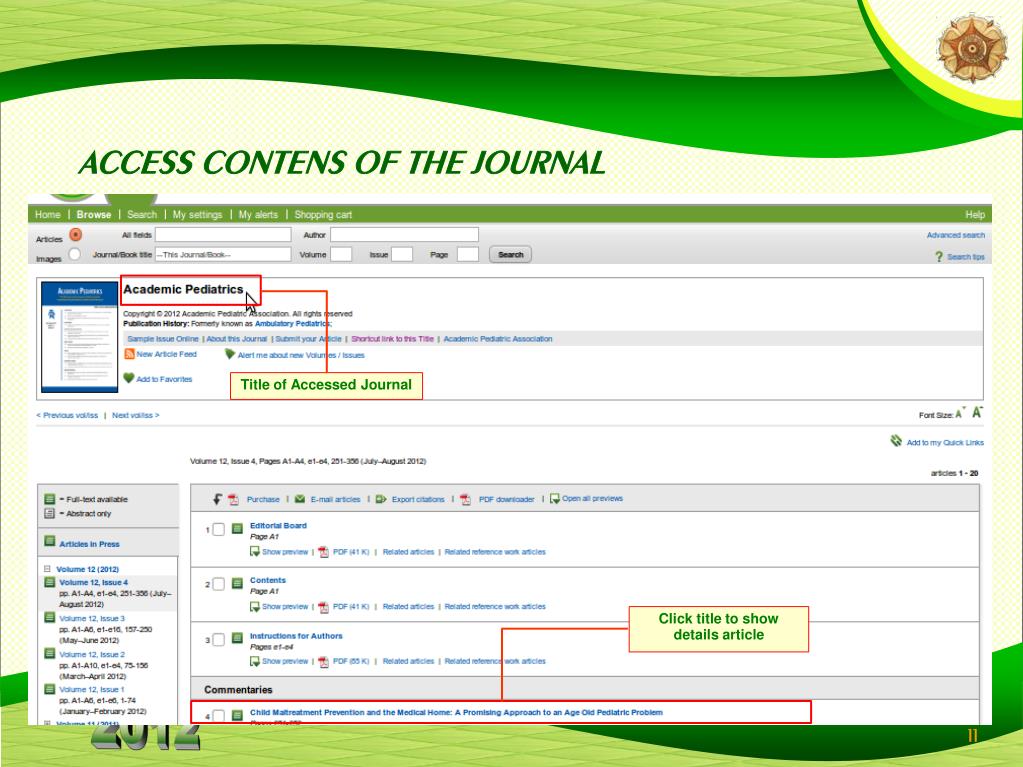Open the Editorial Board article title
The height and width of the screenshot is (767, 1023).
point(278,526)
